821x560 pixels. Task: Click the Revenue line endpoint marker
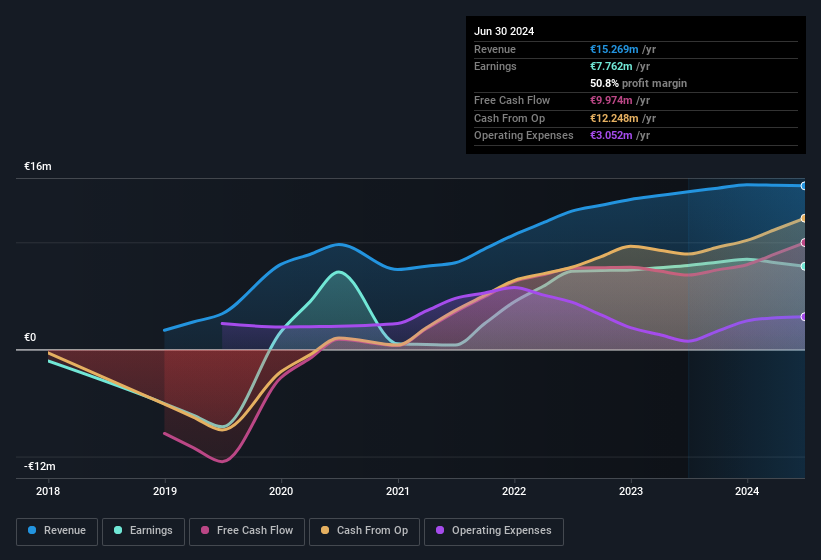pyautogui.click(x=804, y=186)
